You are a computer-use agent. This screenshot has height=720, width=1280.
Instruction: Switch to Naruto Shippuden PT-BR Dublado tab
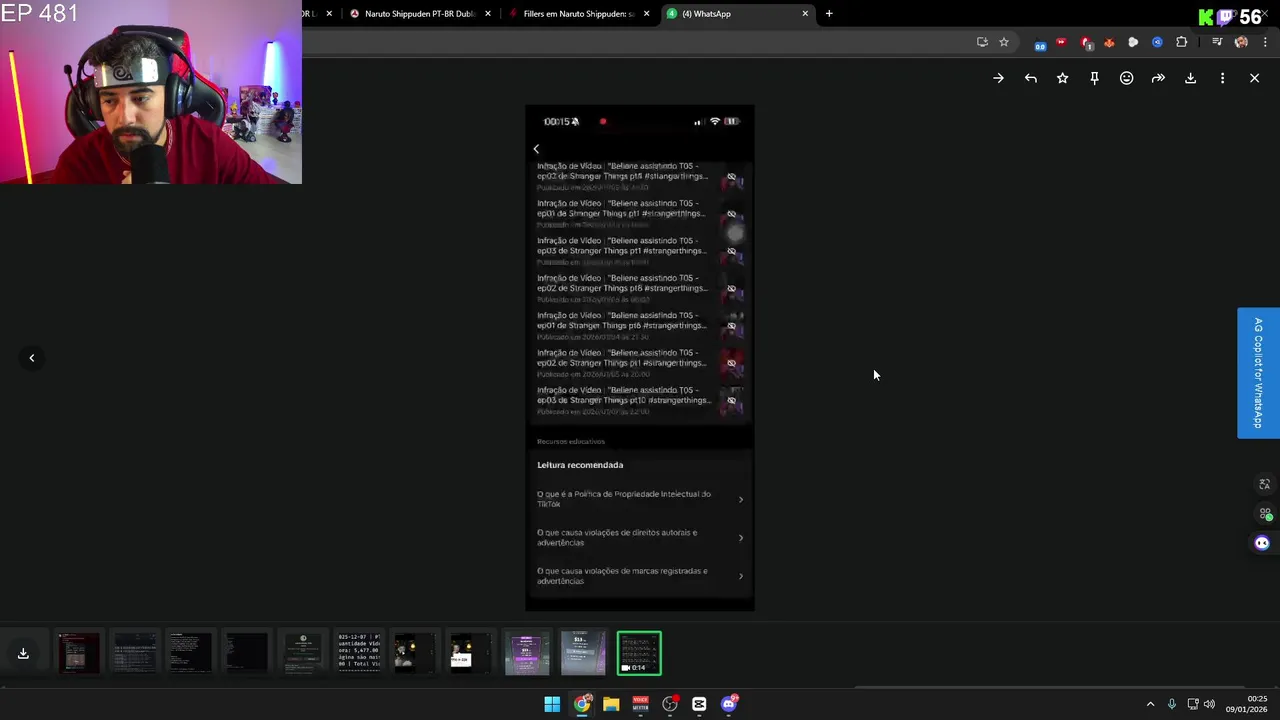(x=419, y=14)
